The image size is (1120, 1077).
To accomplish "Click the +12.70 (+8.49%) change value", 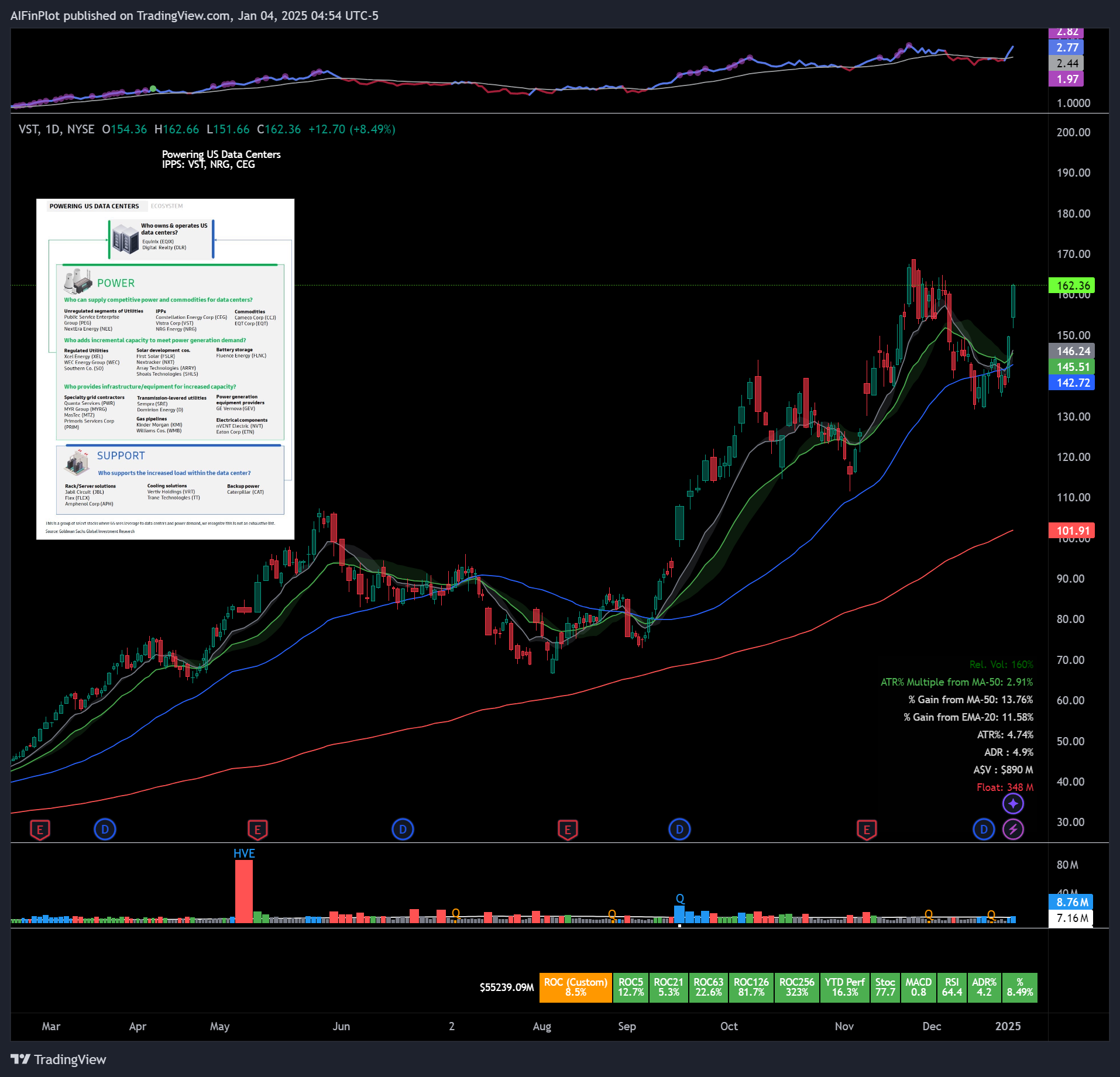I will point(352,129).
